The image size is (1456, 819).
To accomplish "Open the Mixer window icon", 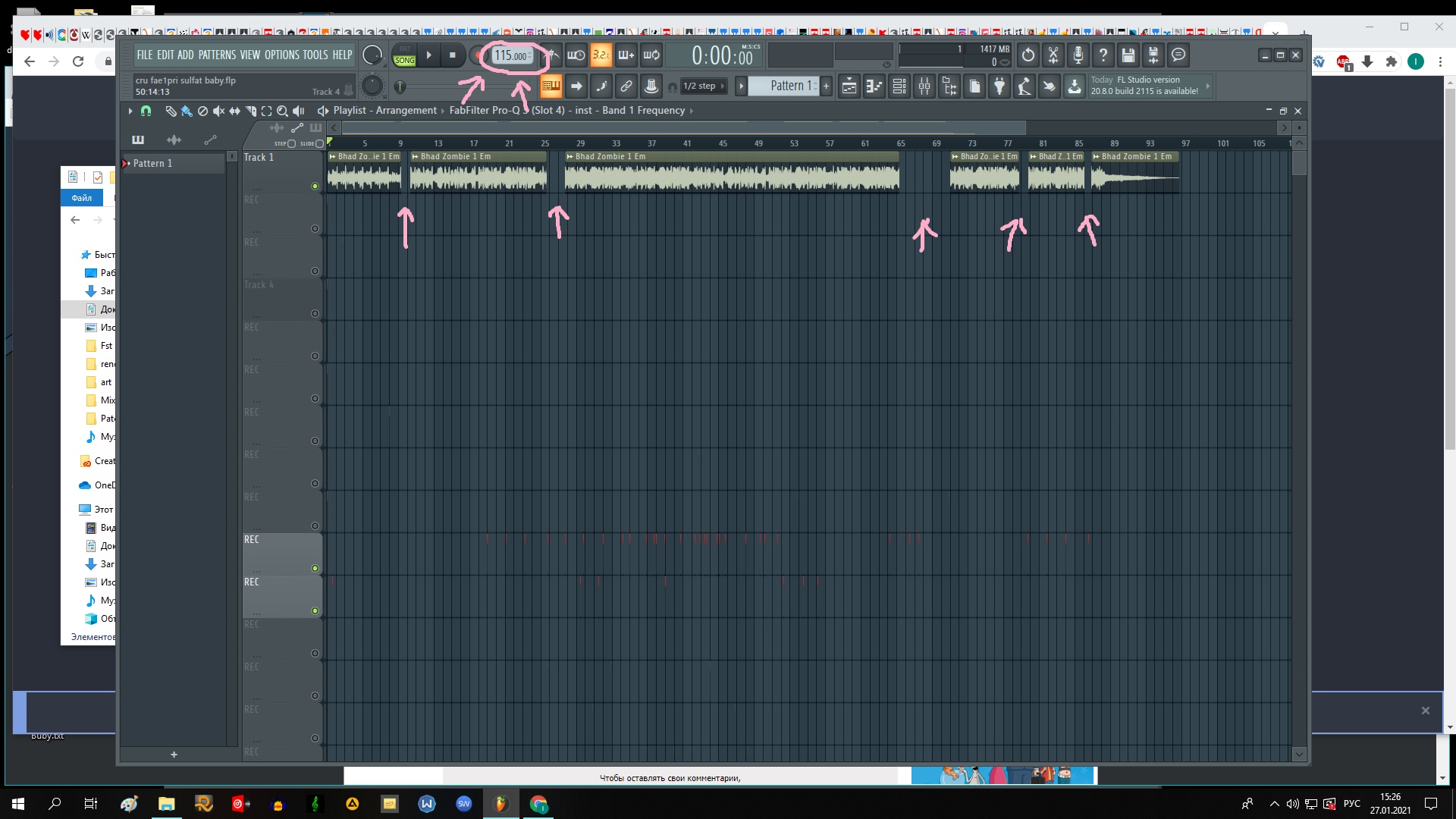I will (924, 86).
